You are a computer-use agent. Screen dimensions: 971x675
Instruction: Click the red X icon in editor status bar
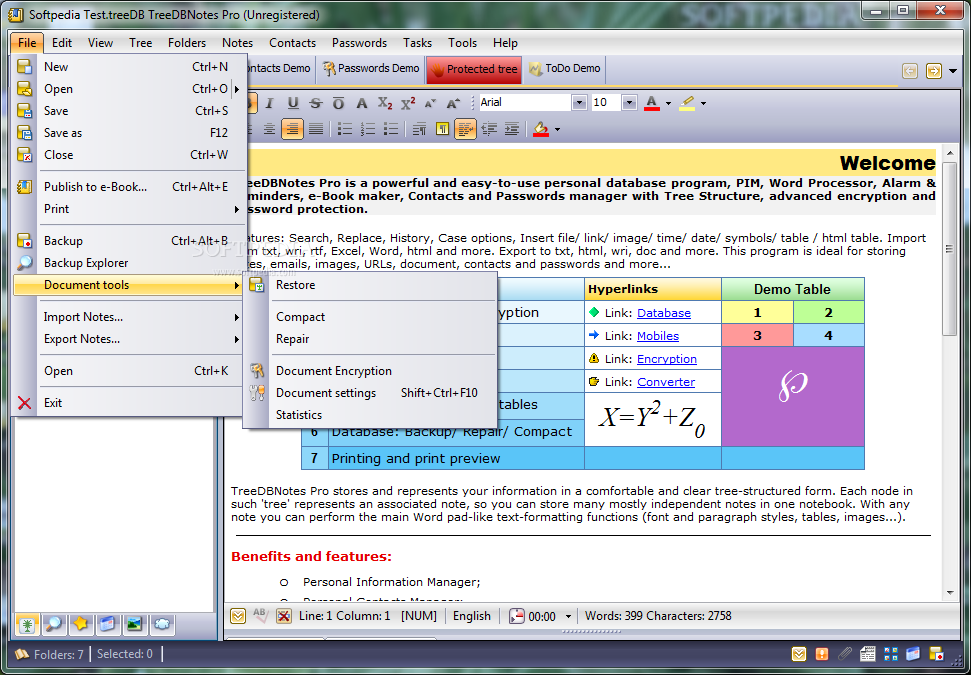pyautogui.click(x=284, y=616)
